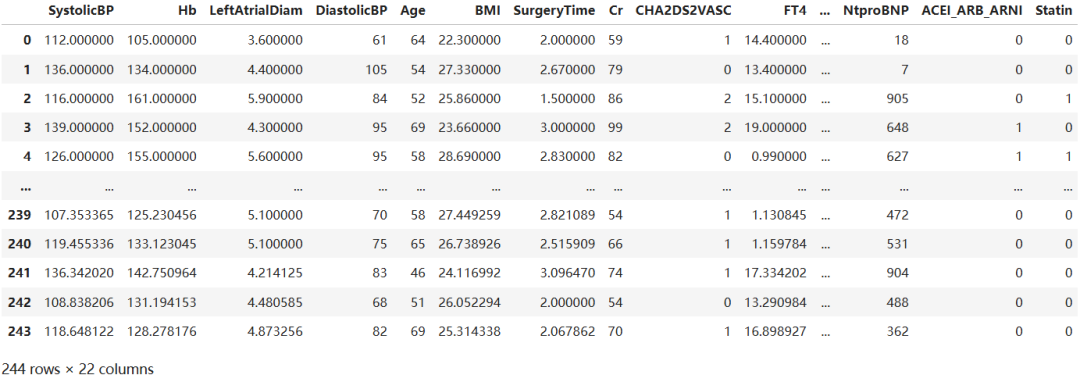
Task: Click the Age column header
Action: 413,11
